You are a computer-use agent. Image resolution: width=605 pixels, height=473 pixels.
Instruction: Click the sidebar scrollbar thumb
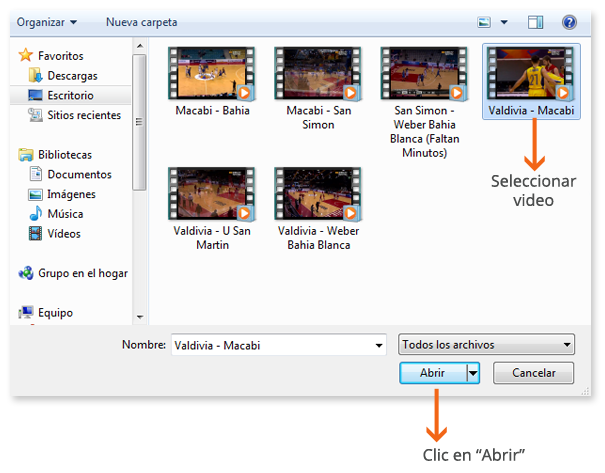(x=139, y=122)
